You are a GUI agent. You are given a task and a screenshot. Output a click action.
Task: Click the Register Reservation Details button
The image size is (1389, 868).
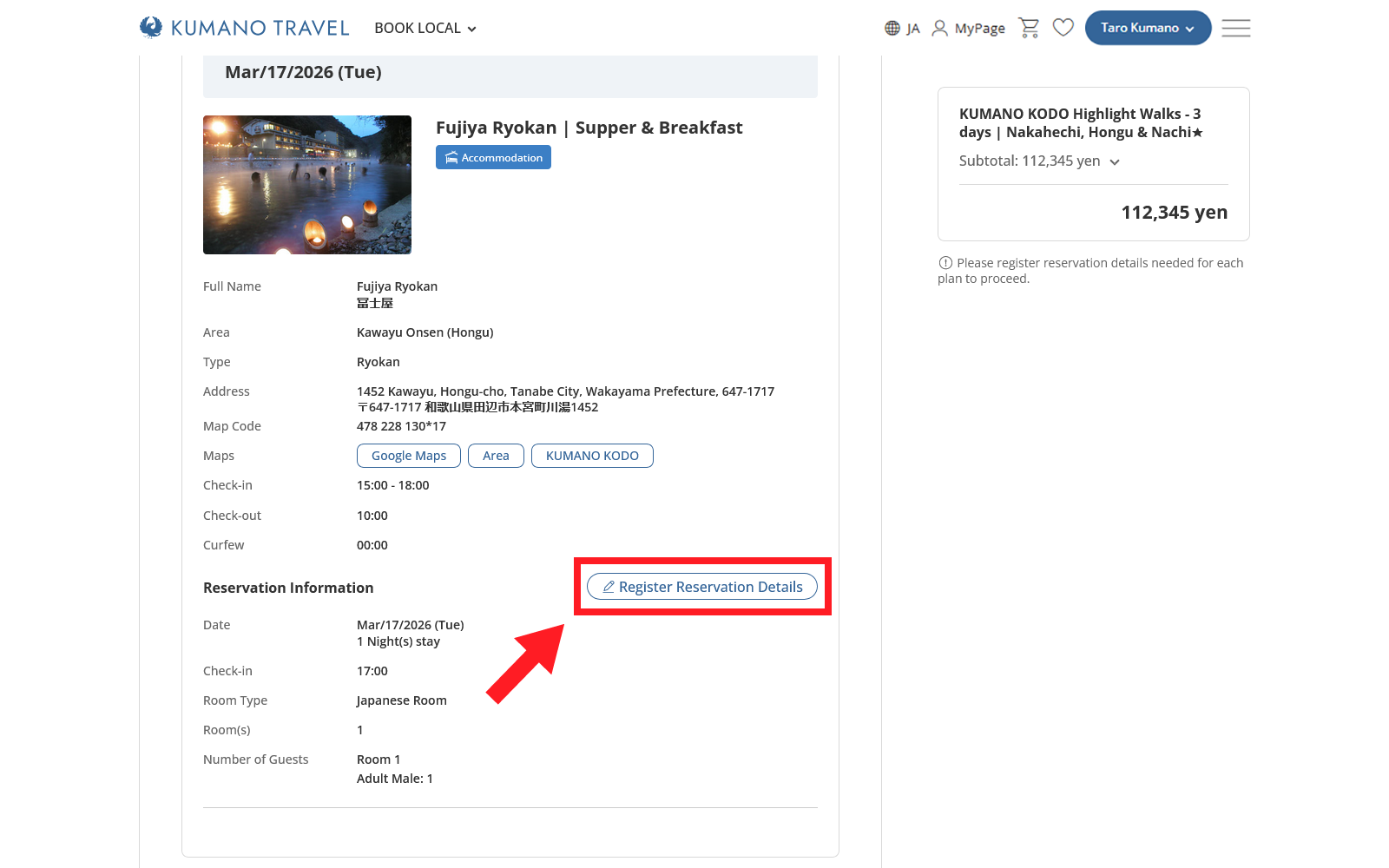pos(701,587)
